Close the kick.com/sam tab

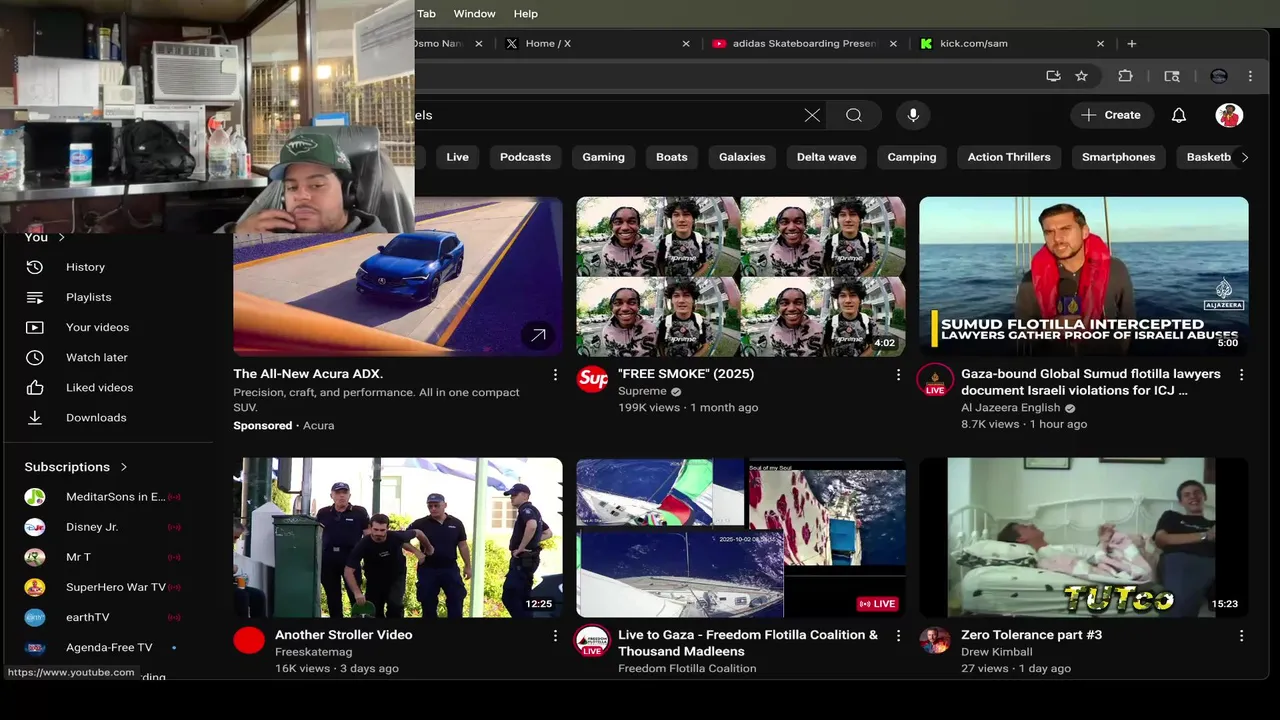1100,44
